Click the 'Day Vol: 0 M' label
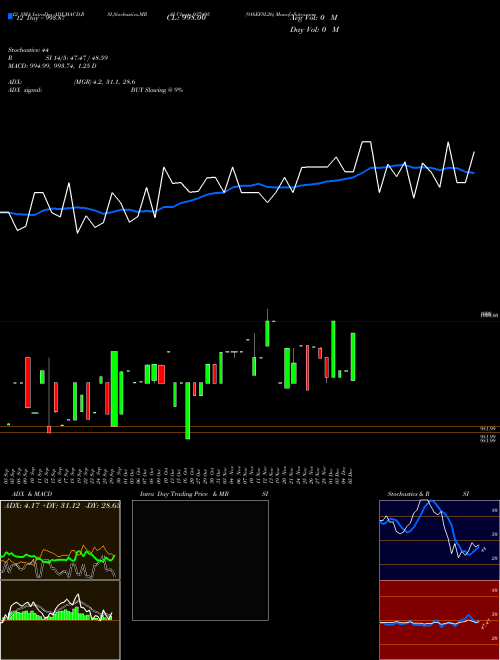This screenshot has height=660, width=500. click(314, 30)
